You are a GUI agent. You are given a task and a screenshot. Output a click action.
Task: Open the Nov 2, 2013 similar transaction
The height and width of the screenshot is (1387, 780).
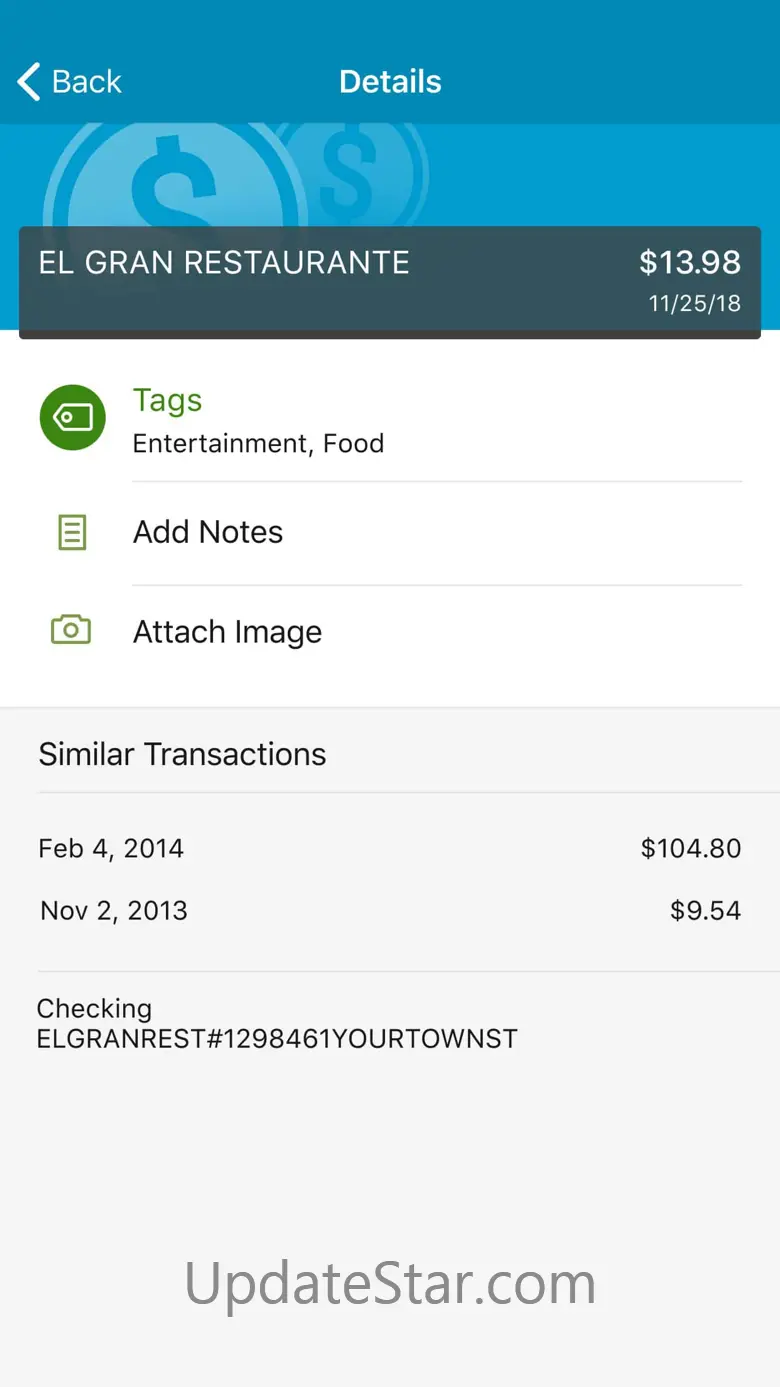pyautogui.click(x=114, y=911)
